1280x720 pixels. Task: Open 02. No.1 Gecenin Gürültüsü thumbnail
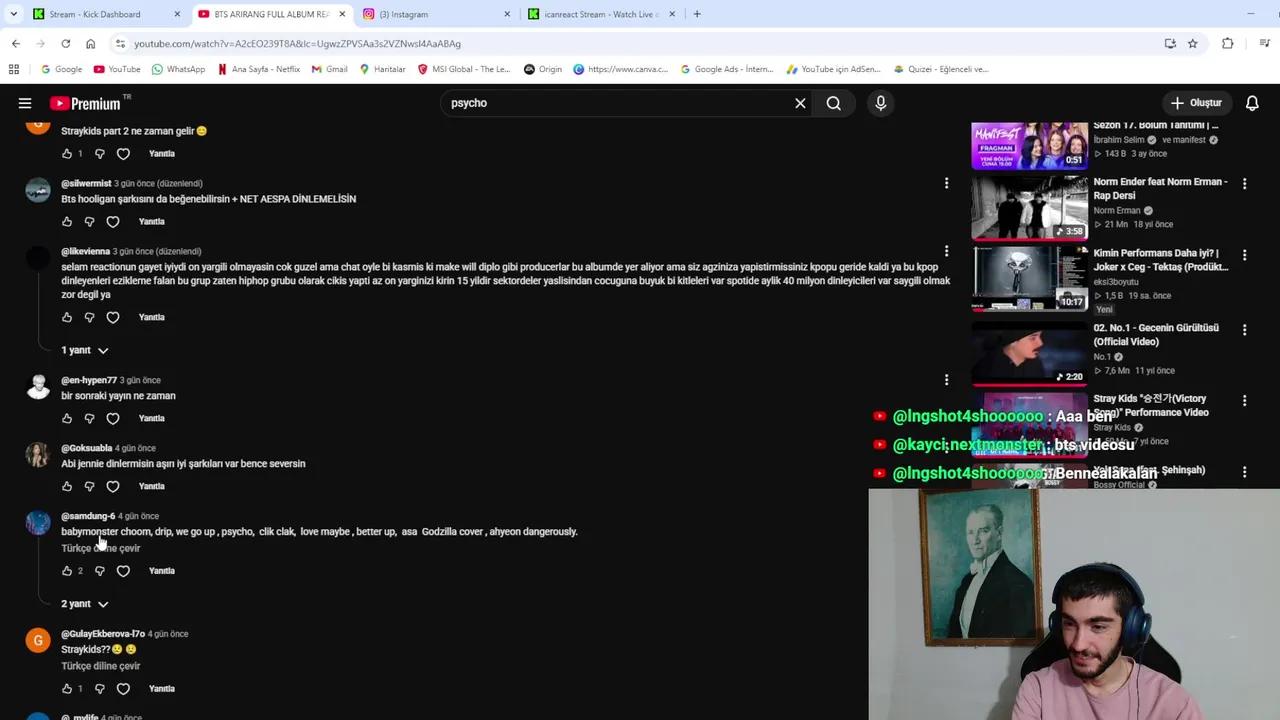click(1029, 352)
